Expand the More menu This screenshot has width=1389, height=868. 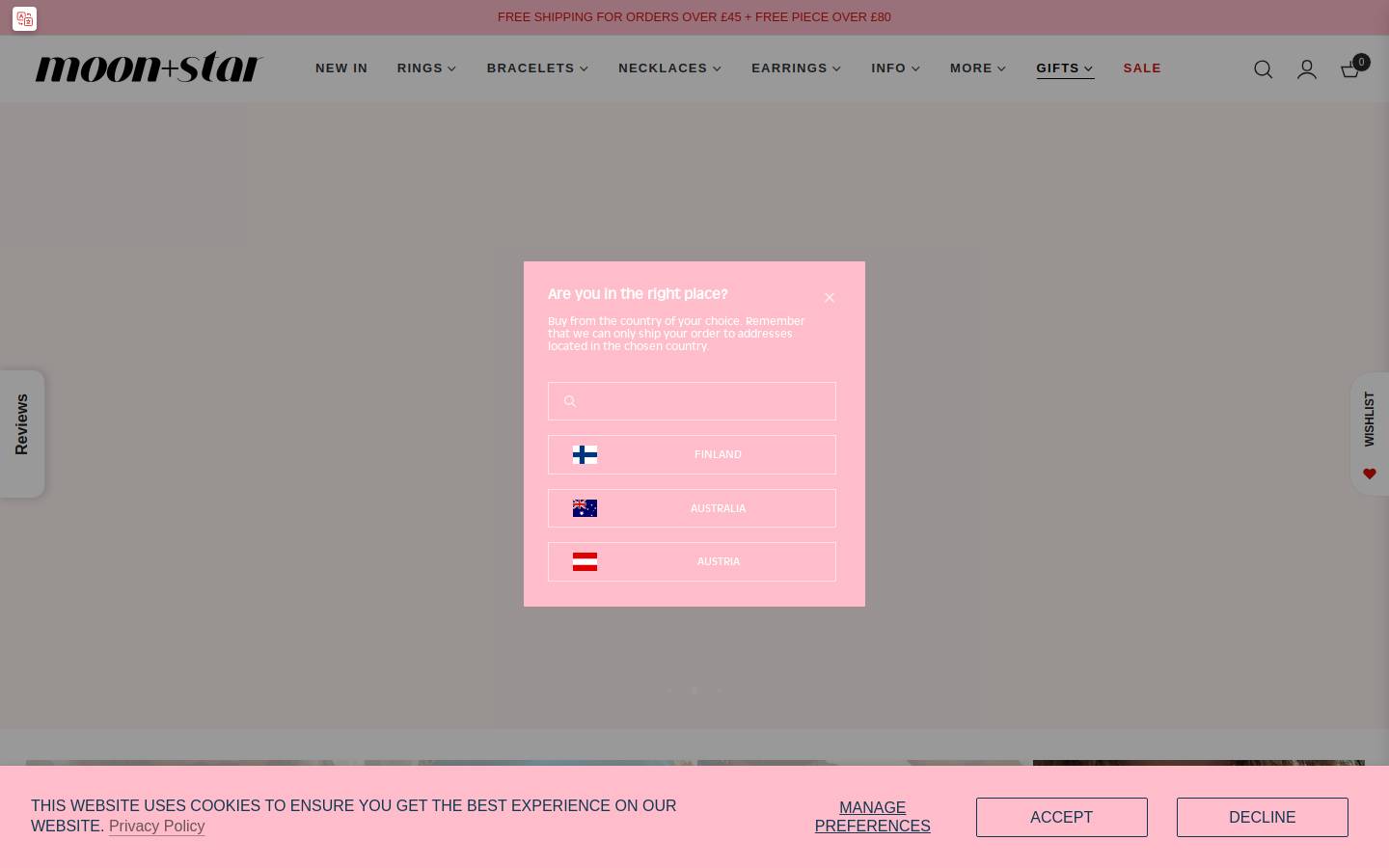[978, 68]
